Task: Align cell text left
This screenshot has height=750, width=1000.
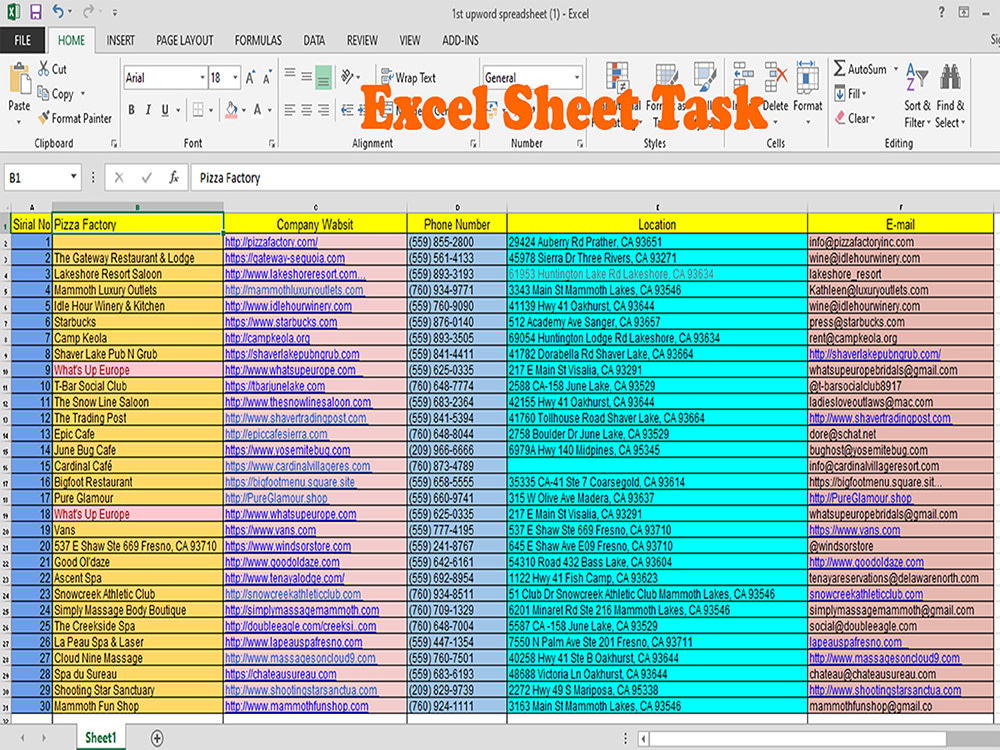Action: [290, 110]
